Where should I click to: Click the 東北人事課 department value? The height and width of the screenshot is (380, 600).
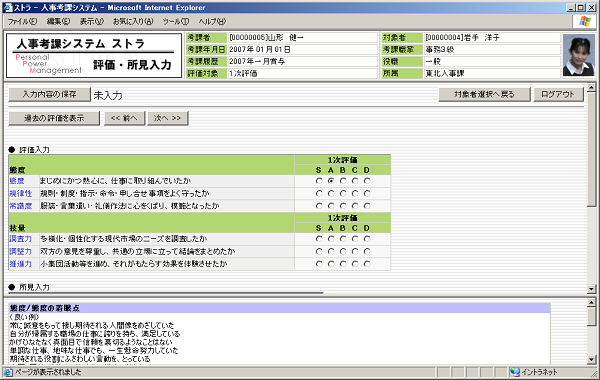tap(445, 73)
